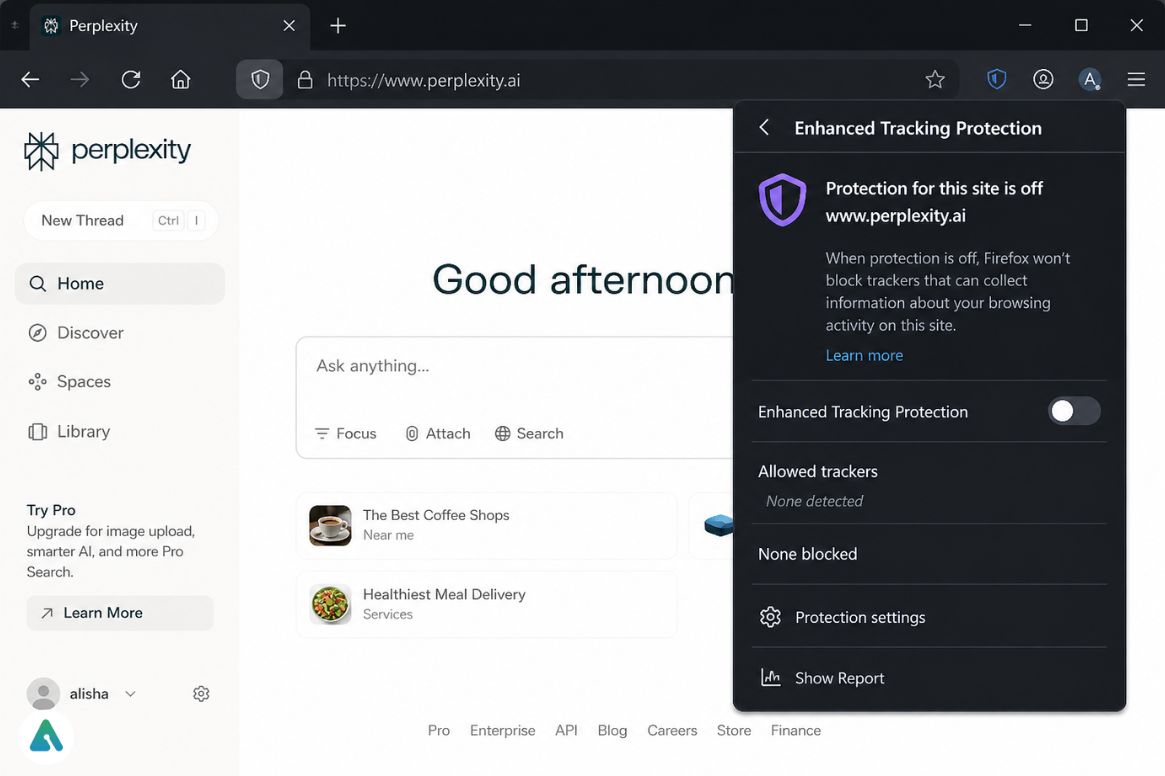Screen dimensions: 1165x776
Task: Click the Learn More Pro button
Action: pos(120,613)
